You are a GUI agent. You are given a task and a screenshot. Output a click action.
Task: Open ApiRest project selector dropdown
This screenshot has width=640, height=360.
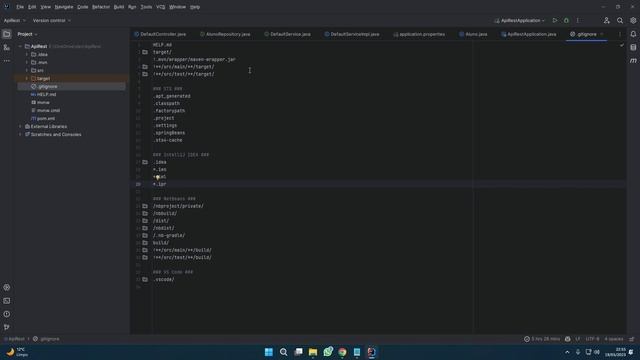[x=15, y=20]
